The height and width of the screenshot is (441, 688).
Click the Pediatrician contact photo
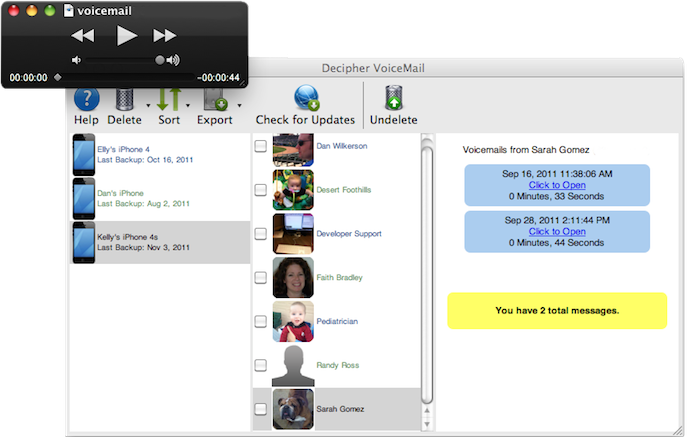[293, 322]
